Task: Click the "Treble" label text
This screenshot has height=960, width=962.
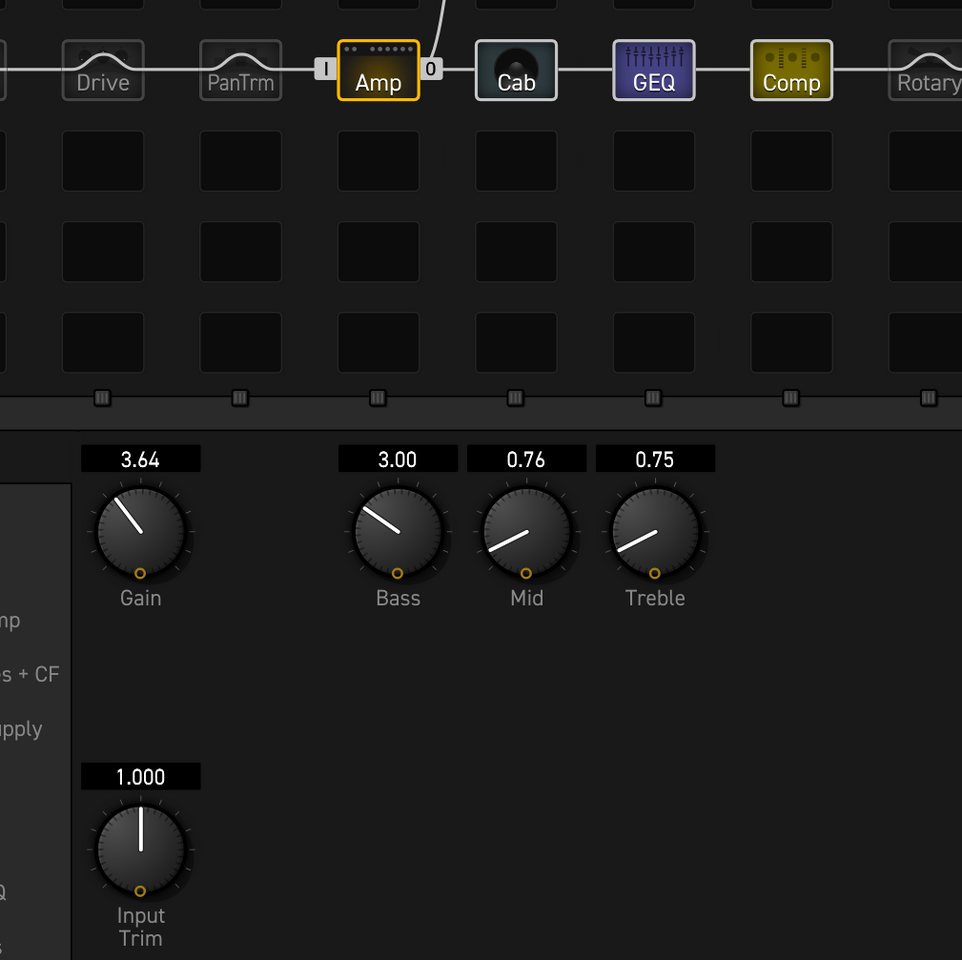Action: [x=655, y=598]
